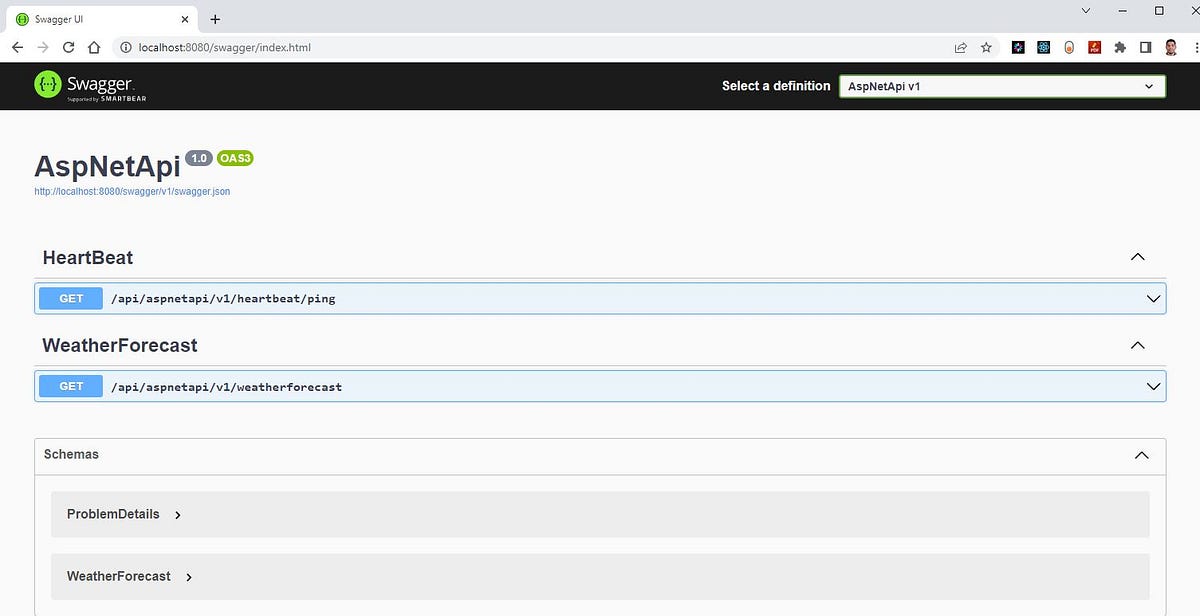The image size is (1200, 616).
Task: Open the Select a definition dropdown
Action: [1002, 86]
